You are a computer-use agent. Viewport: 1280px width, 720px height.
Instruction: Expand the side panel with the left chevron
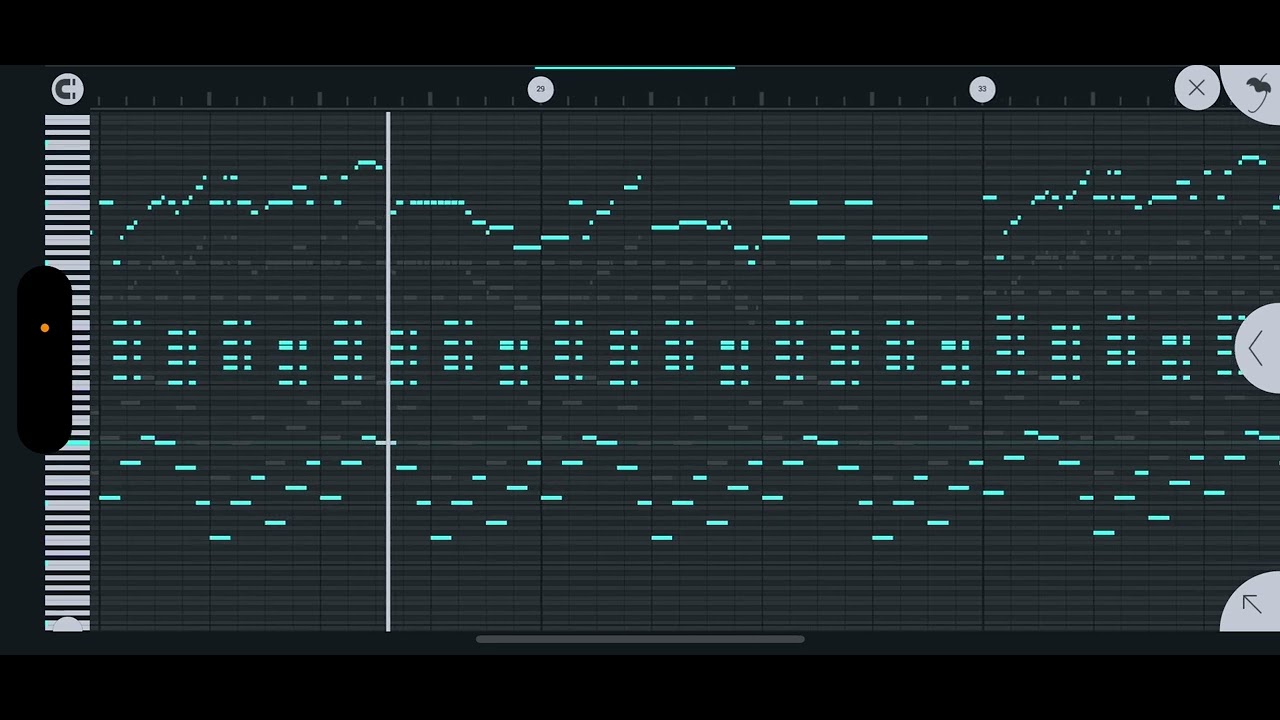(1258, 348)
